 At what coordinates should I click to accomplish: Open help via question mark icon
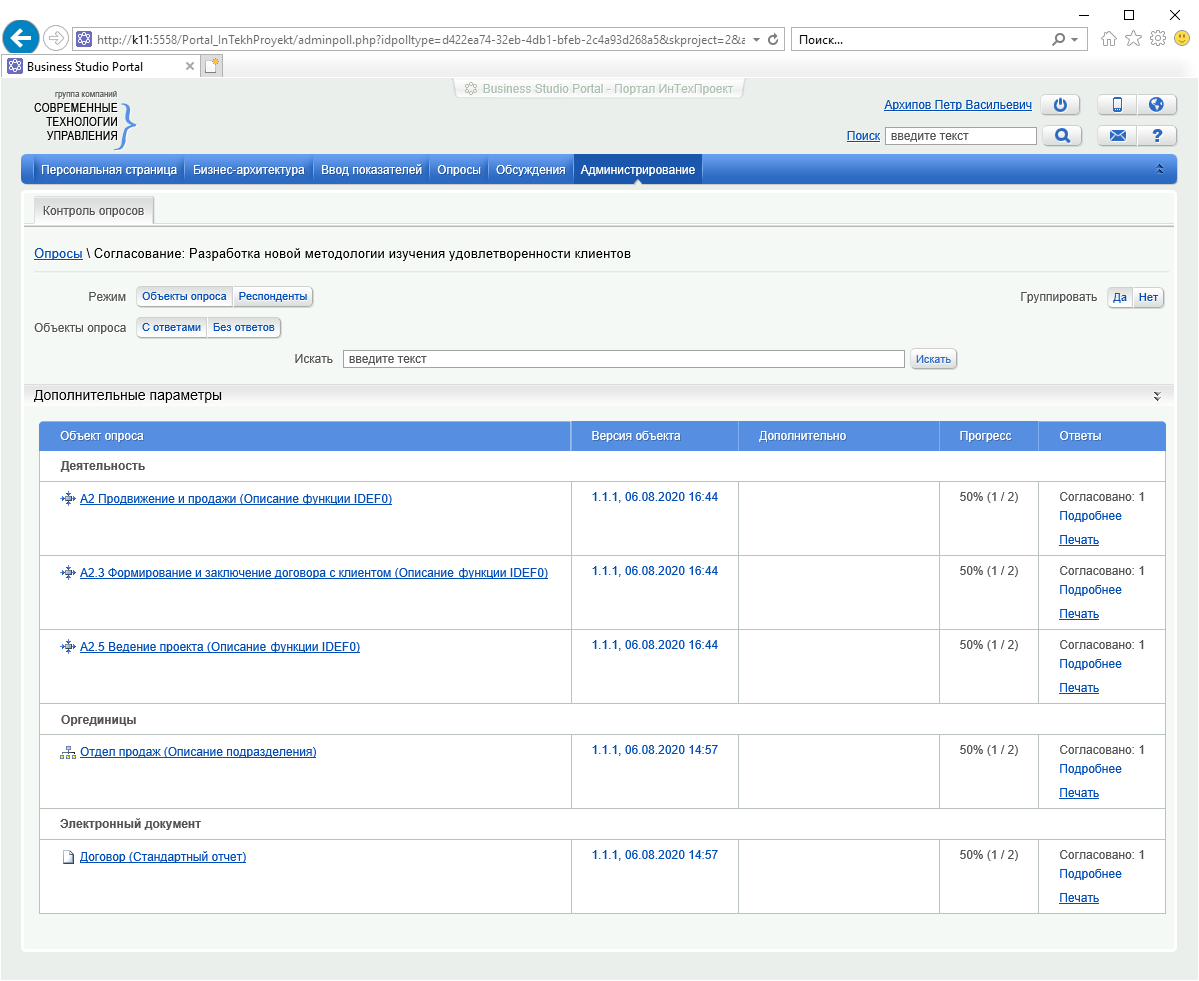tap(1157, 136)
